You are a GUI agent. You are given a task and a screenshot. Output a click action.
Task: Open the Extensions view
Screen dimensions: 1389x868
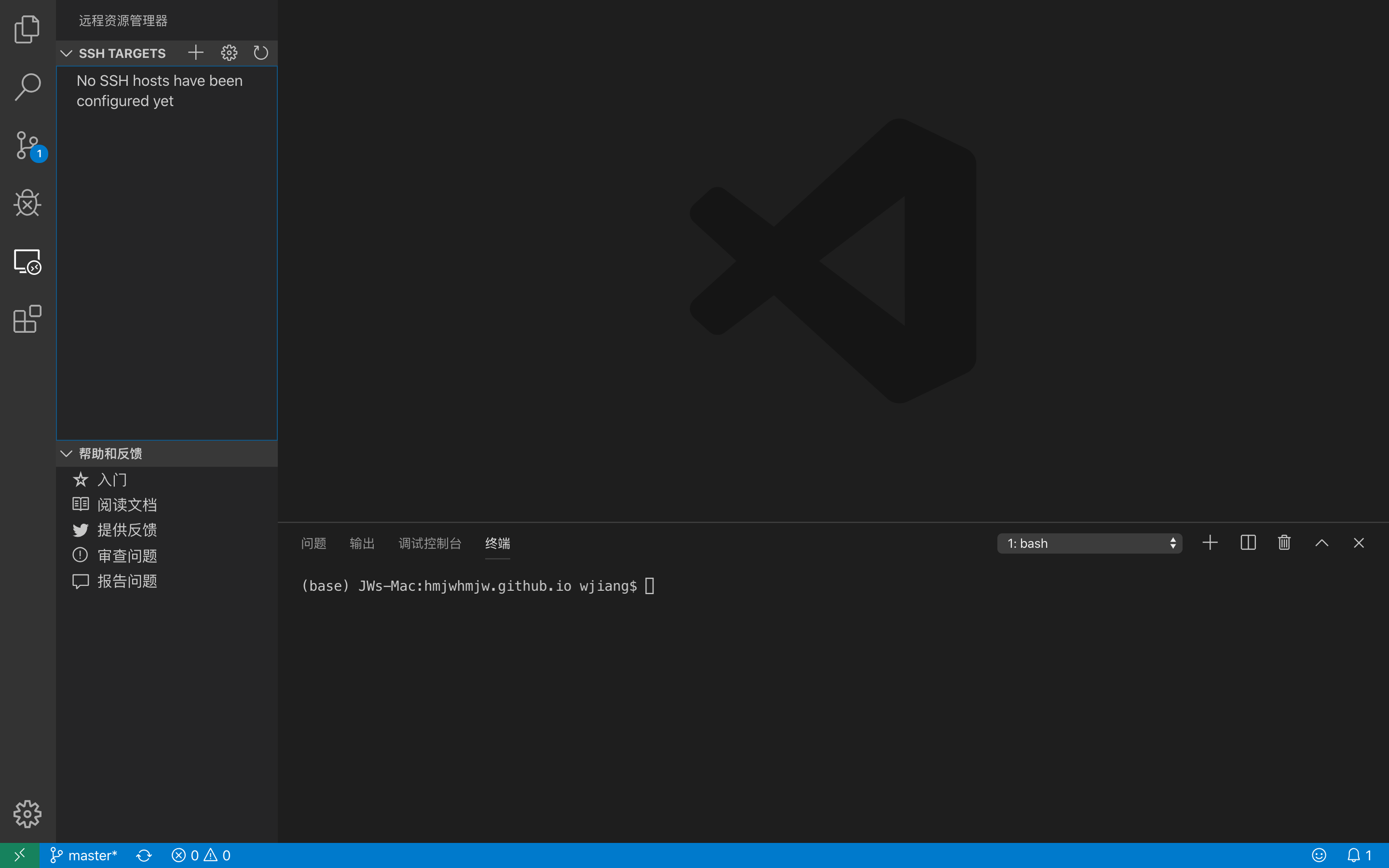point(27,319)
